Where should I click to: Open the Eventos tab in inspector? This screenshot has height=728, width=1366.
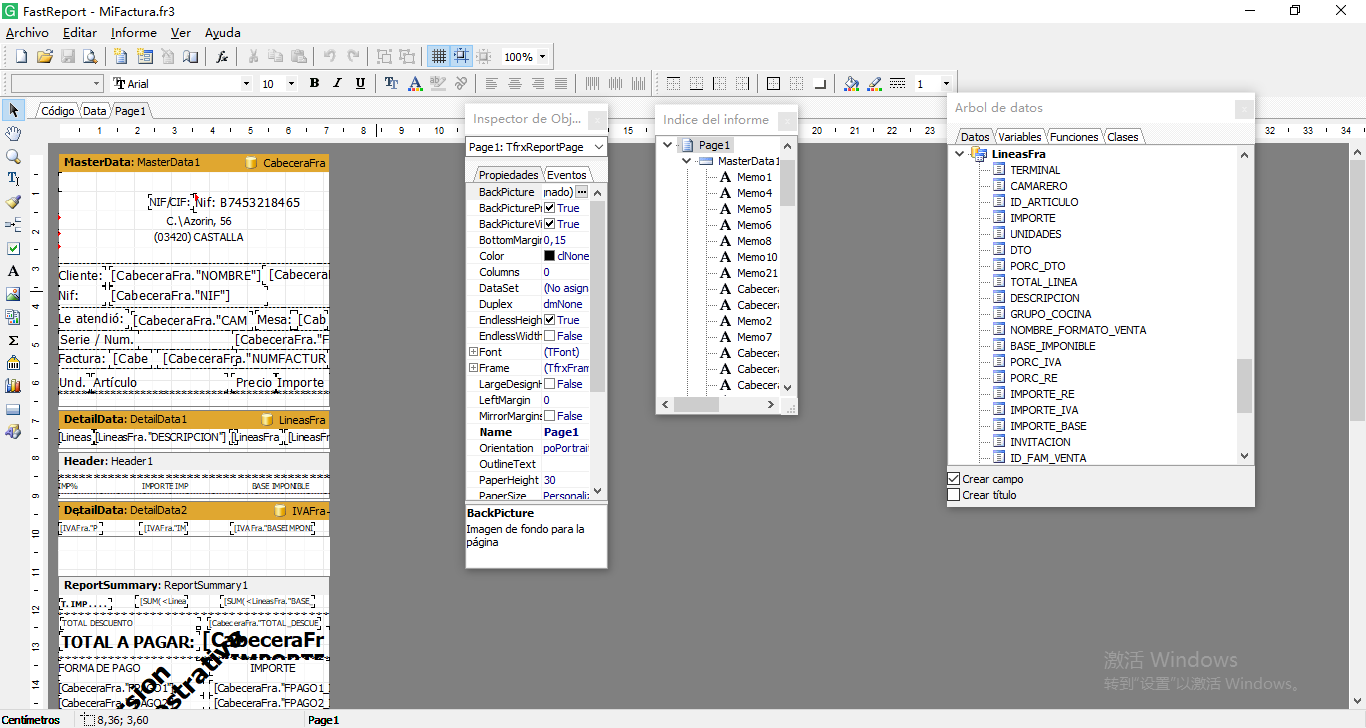[x=566, y=175]
